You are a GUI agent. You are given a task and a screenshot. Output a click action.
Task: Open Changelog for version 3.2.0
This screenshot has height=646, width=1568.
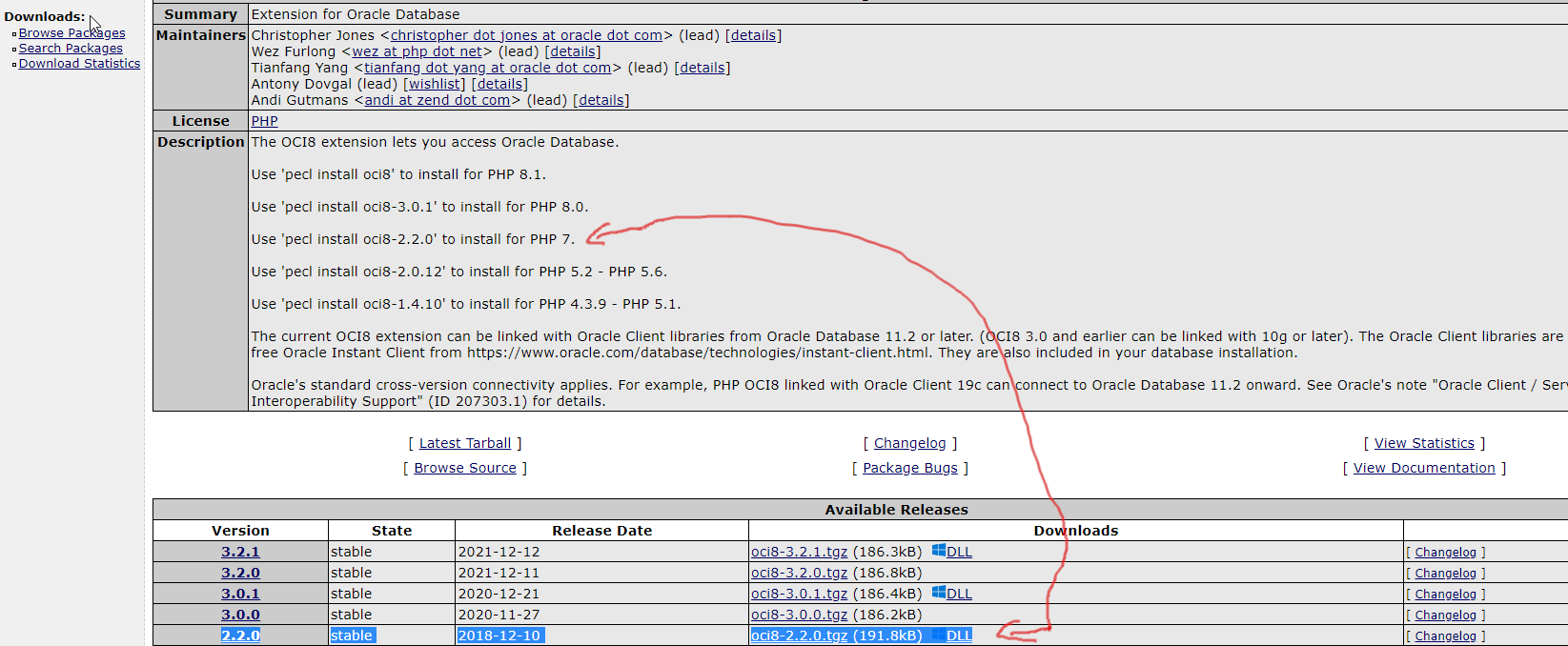tap(1445, 574)
